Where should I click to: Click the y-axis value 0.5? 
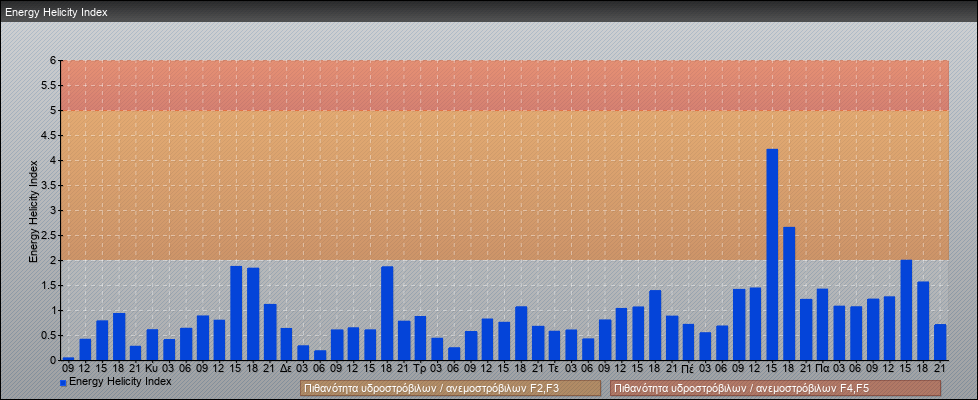click(x=49, y=335)
